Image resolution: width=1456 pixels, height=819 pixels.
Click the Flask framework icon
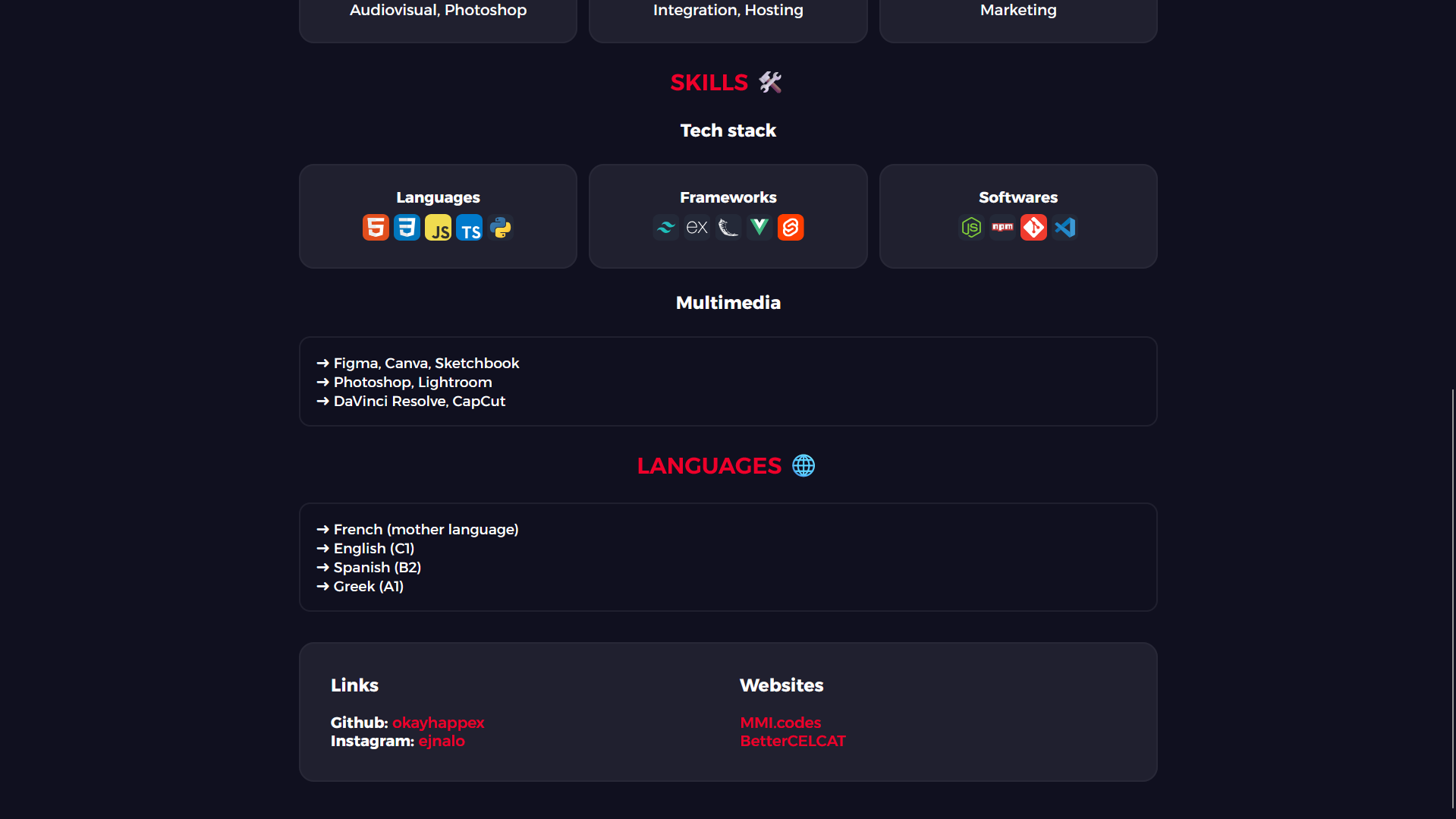728,228
